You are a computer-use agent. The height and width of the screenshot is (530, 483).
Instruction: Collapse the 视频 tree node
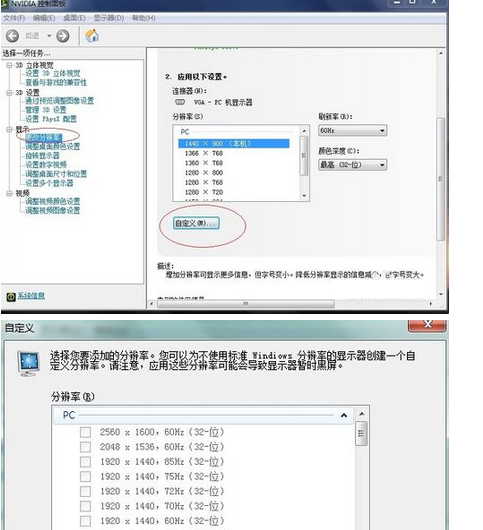(x=9, y=193)
